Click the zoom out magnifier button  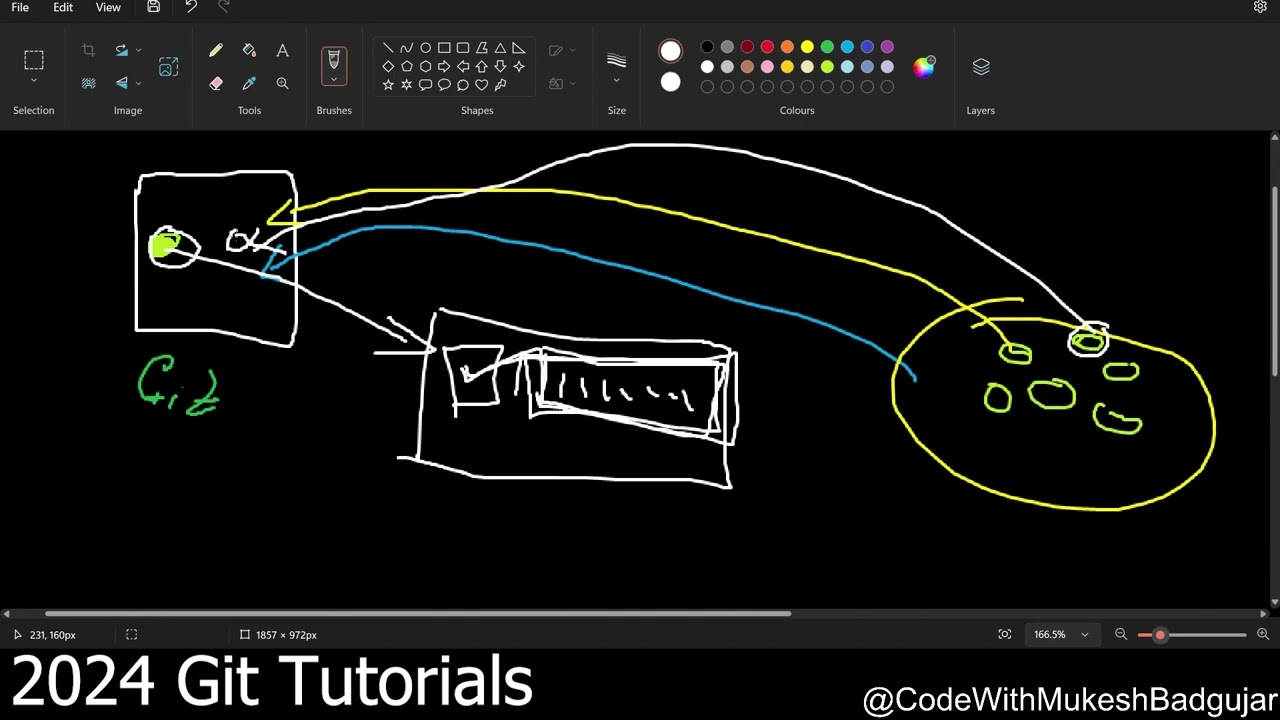pyautogui.click(x=1121, y=634)
